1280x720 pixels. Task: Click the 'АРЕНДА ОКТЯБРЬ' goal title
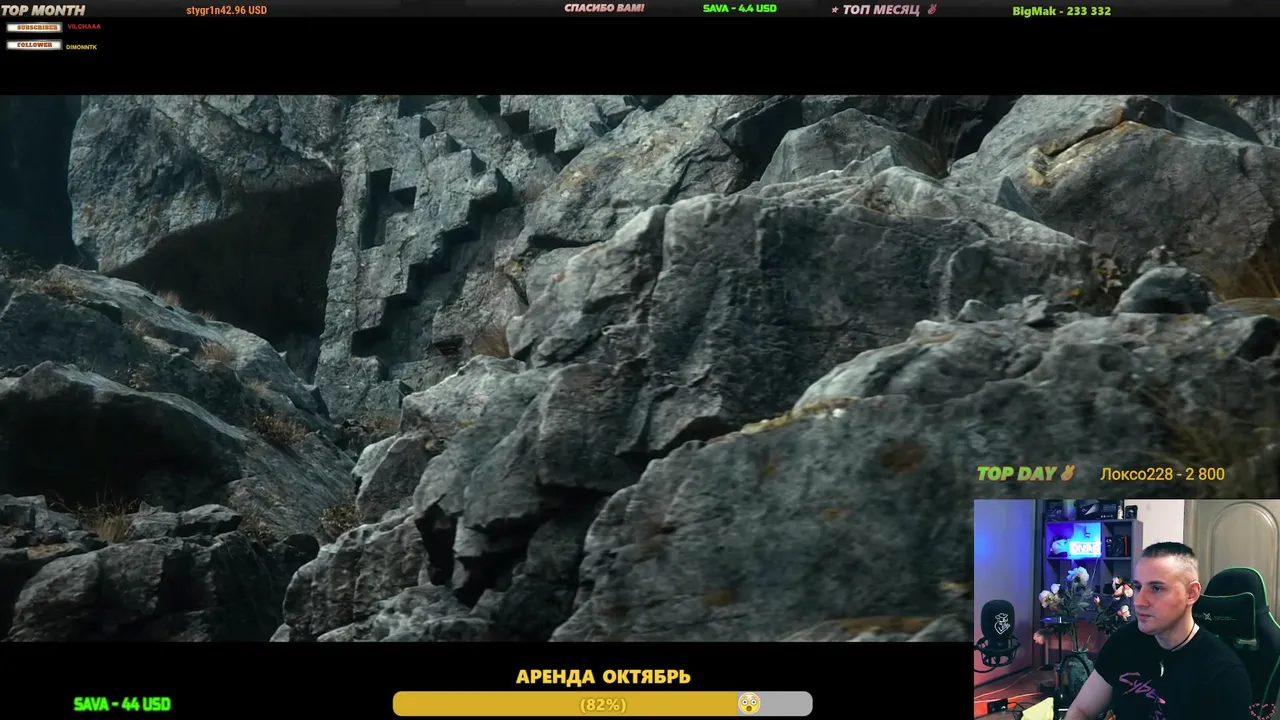603,677
